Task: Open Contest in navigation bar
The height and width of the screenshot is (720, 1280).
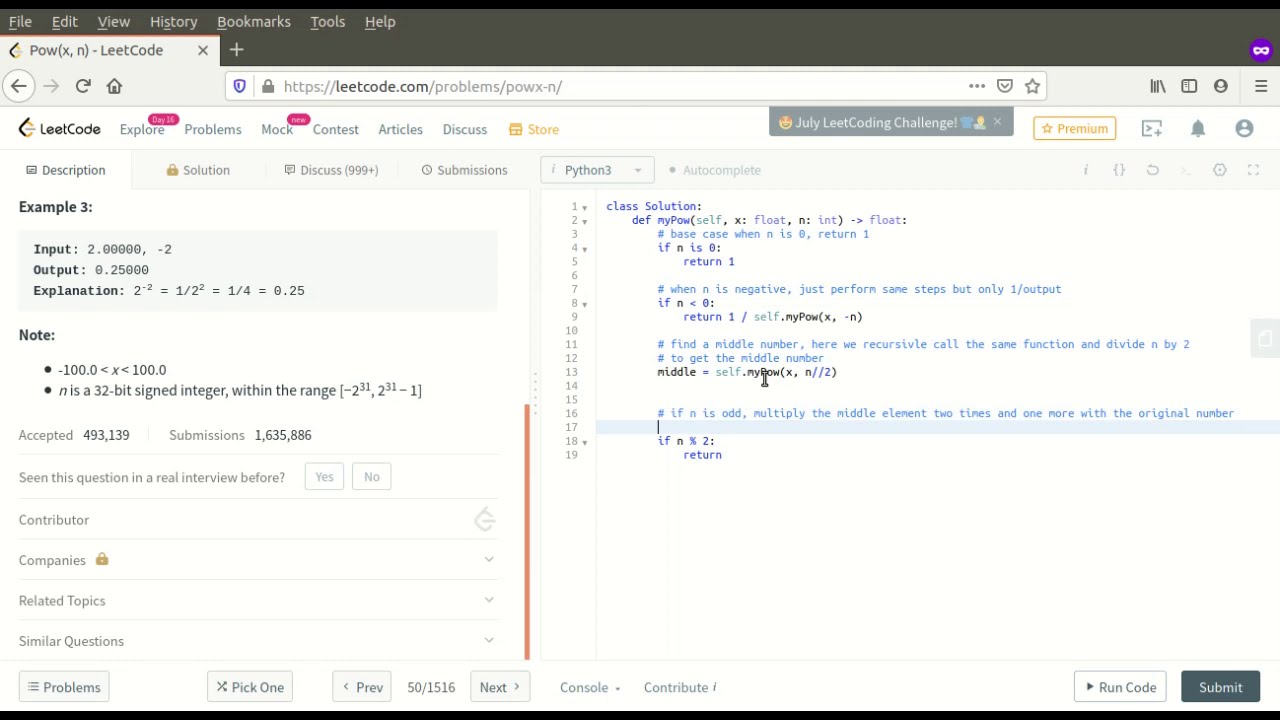Action: pyautogui.click(x=335, y=129)
